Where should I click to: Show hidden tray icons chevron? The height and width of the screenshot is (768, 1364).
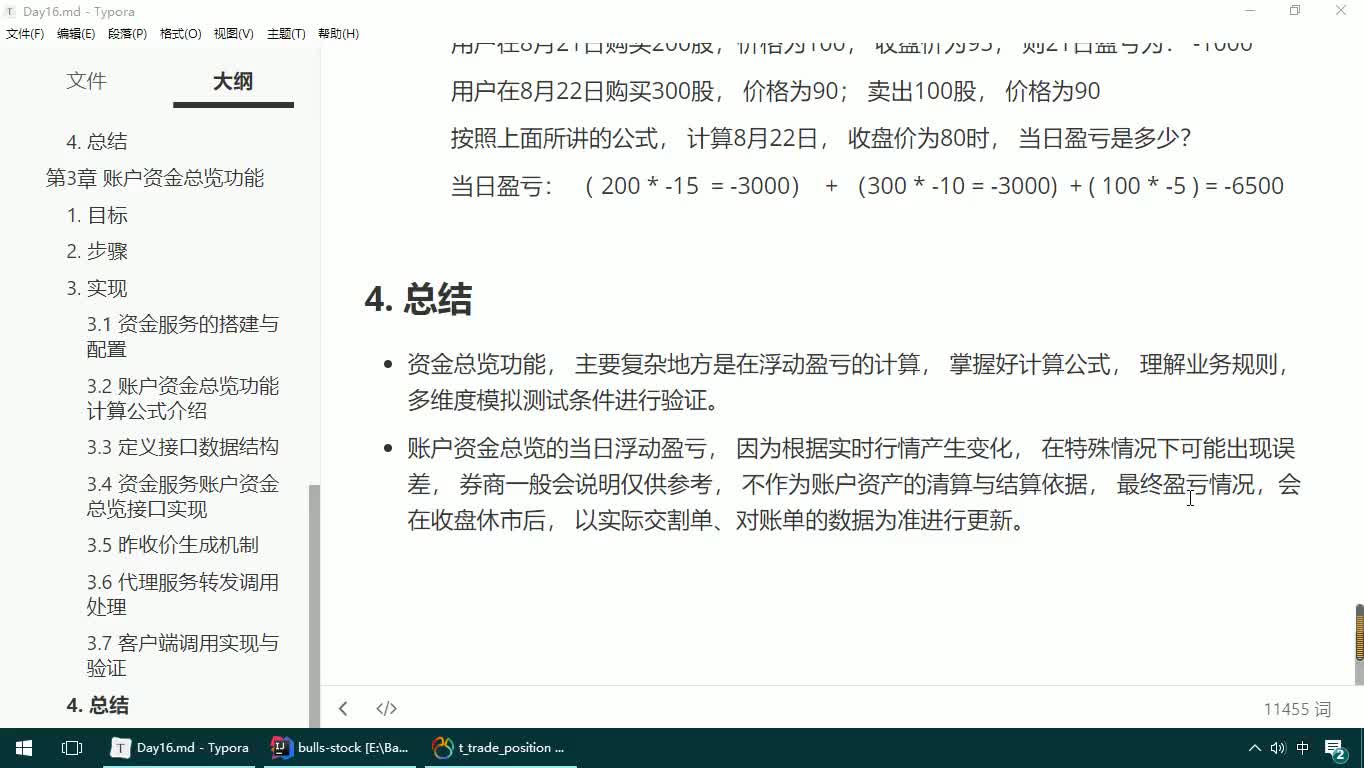1254,747
